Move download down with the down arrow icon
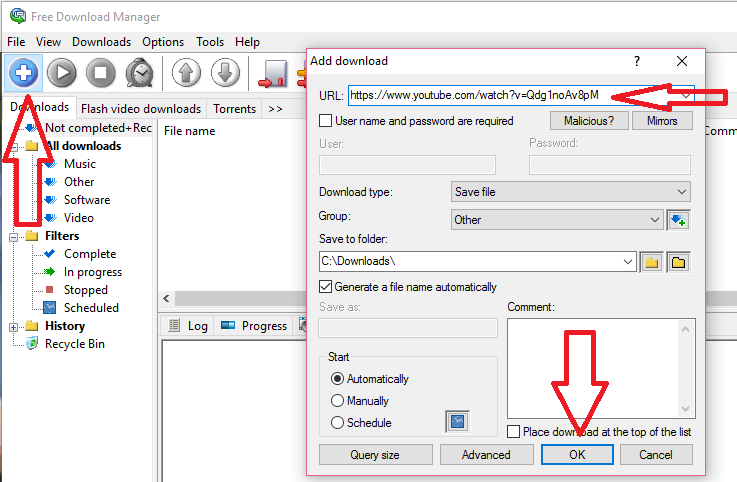The image size is (737, 482). pyautogui.click(x=225, y=73)
